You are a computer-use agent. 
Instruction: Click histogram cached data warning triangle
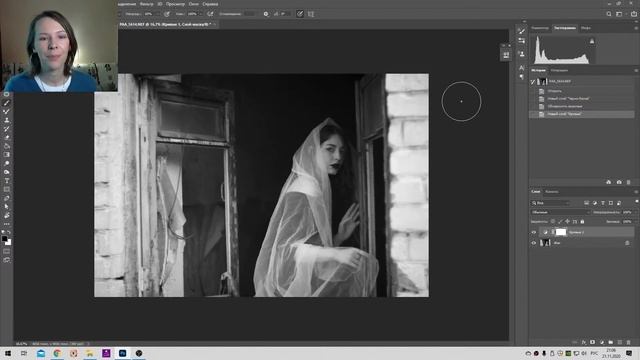pyautogui.click(x=592, y=41)
